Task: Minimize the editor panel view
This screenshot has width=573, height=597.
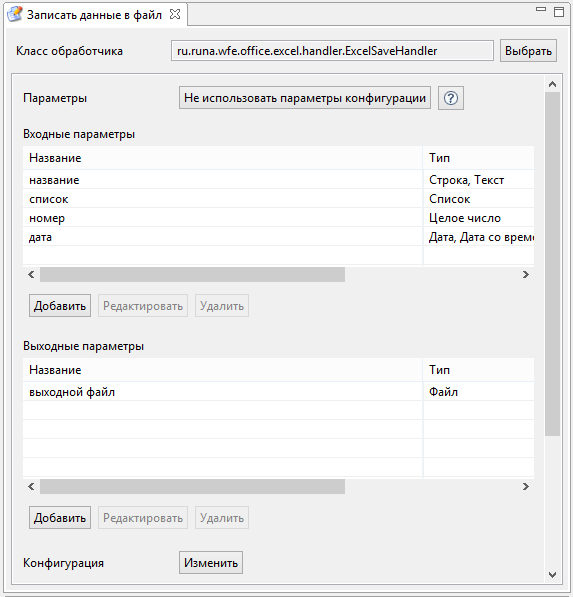Action: (541, 9)
